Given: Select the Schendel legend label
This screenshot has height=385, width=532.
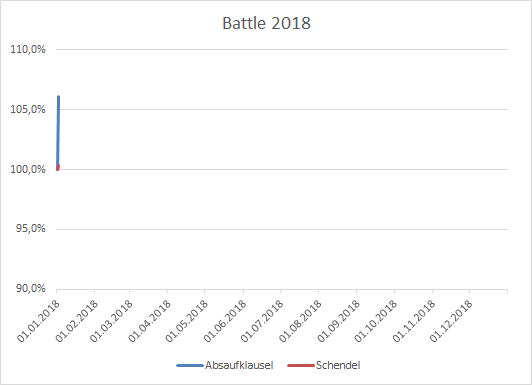Looking at the screenshot, I should tap(338, 365).
